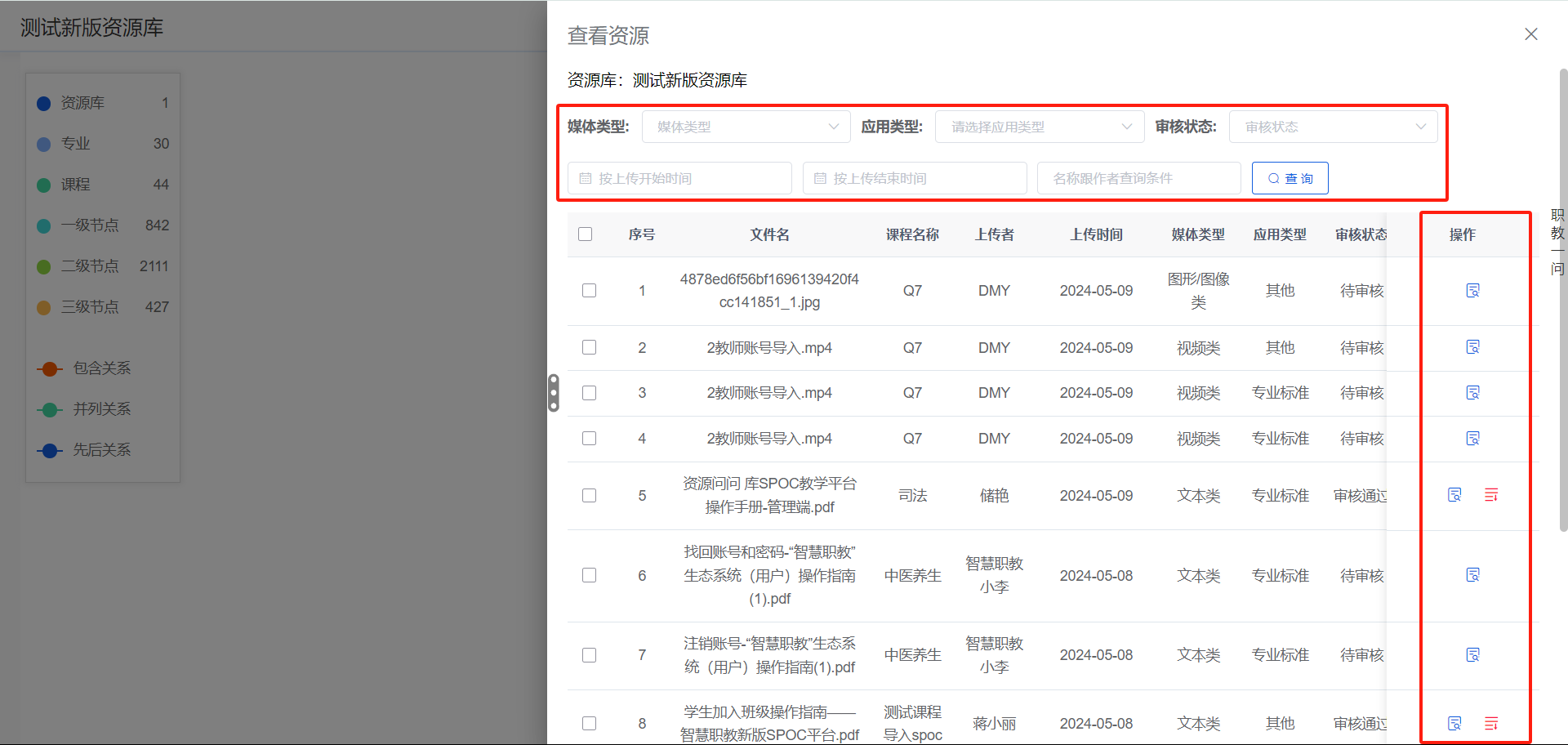The height and width of the screenshot is (745, 1568).
Task: Check the checkbox for row 6
Action: tap(589, 575)
